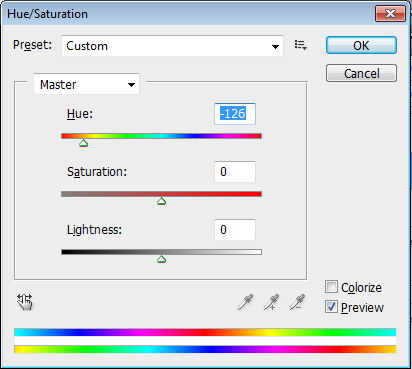412x369 pixels.
Task: Click the Saturation slider triangle handle
Action: point(161,201)
